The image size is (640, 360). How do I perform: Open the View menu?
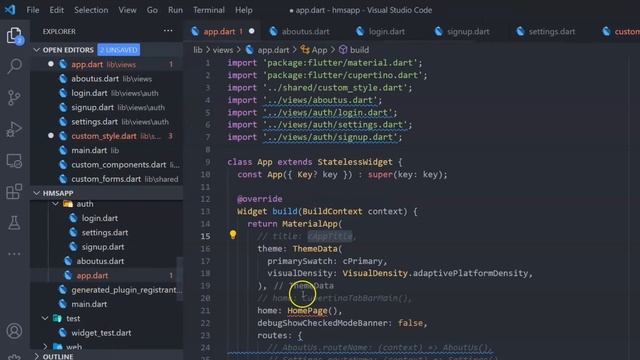pos(127,10)
